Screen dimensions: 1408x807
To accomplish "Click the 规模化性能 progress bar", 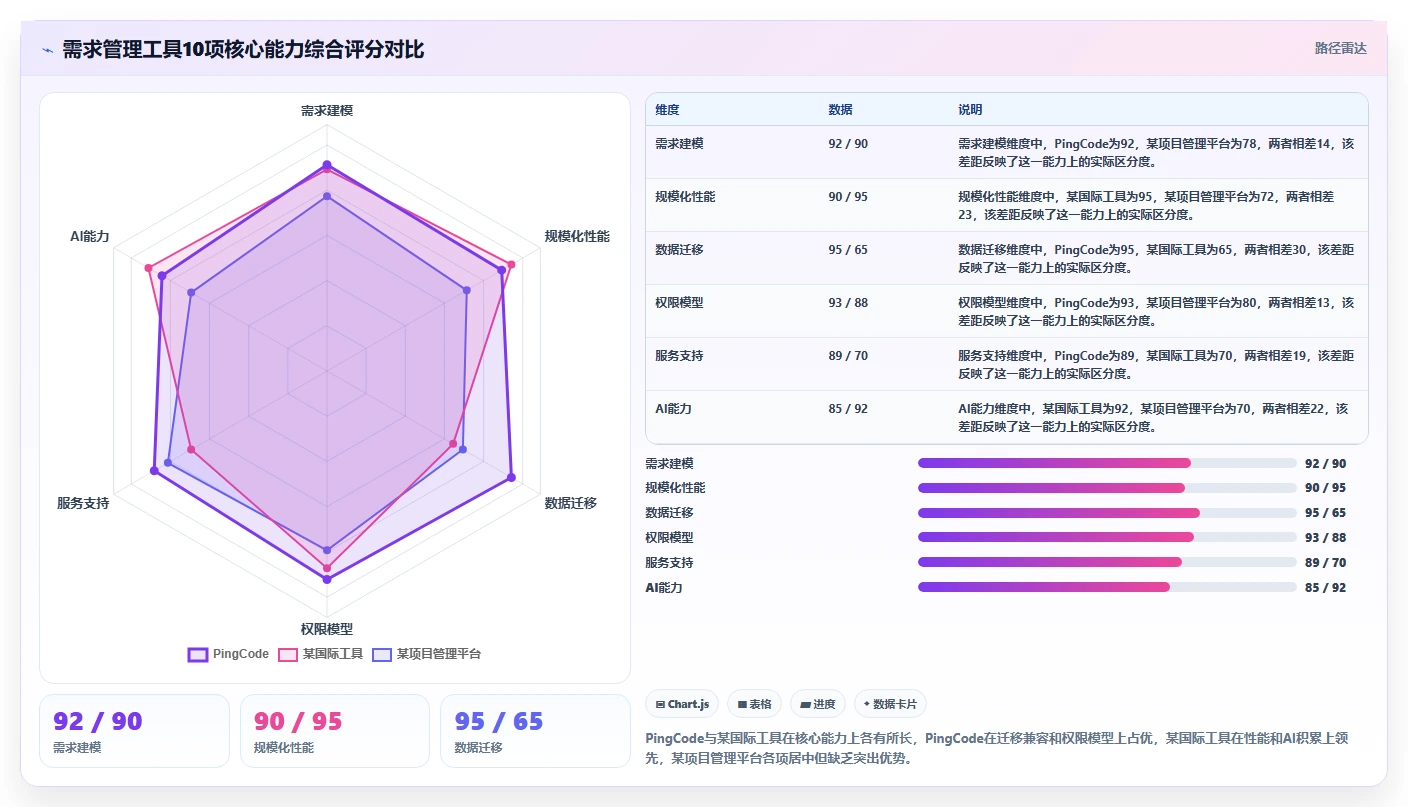I will coord(1107,488).
